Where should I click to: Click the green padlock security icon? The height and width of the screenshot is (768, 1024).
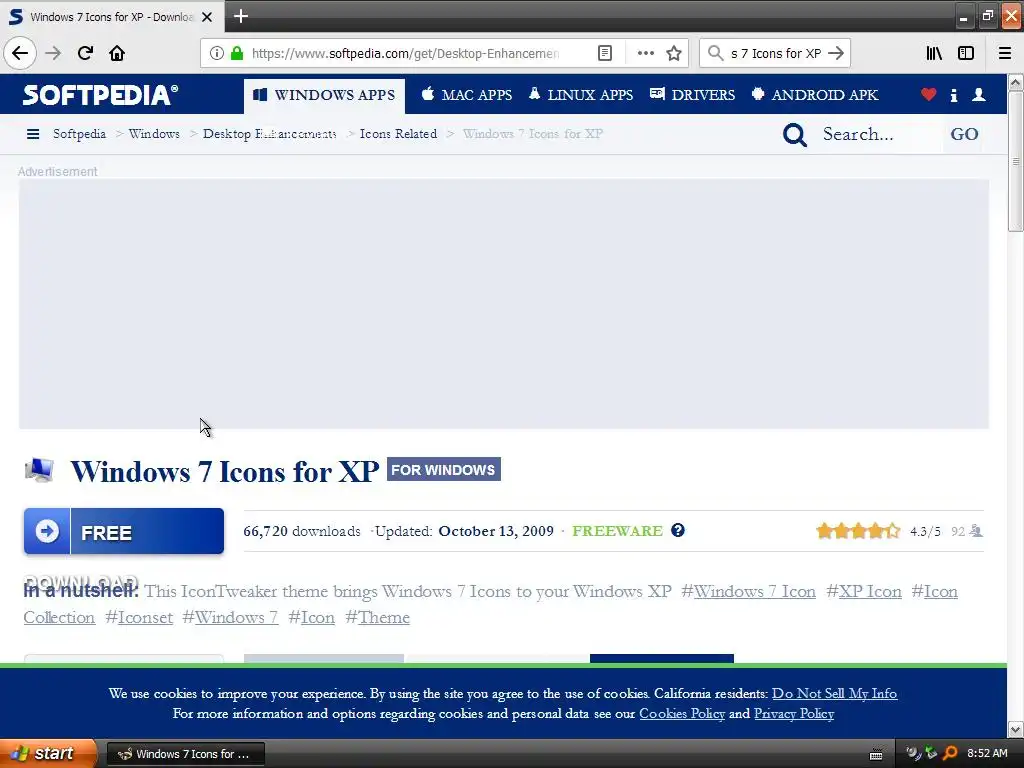236,53
